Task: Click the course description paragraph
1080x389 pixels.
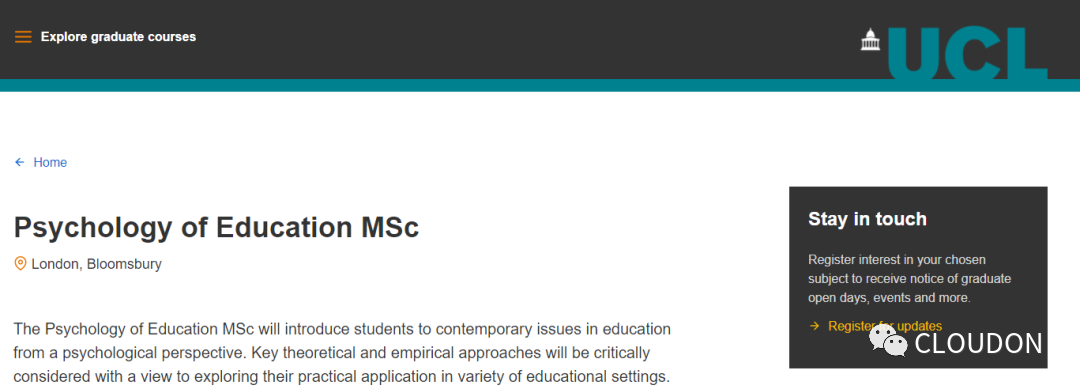Action: coord(342,353)
